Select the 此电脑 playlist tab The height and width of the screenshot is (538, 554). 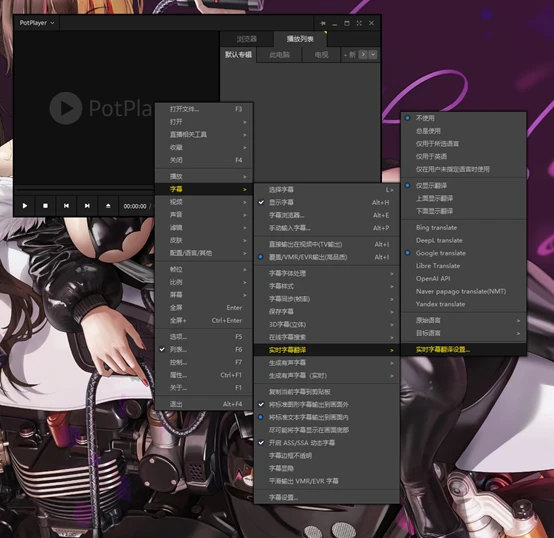tap(279, 55)
